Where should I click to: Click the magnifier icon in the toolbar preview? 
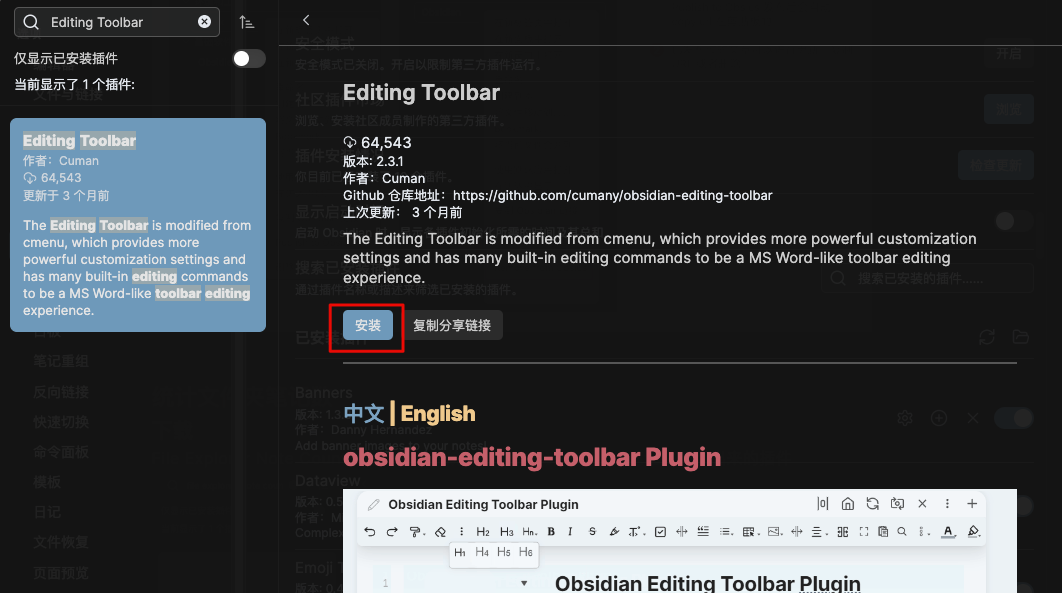tap(902, 532)
